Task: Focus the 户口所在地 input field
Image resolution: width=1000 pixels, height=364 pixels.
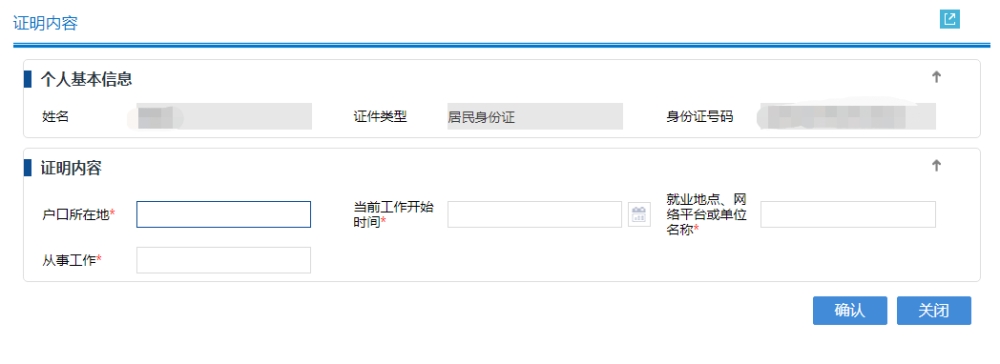Action: 223,214
